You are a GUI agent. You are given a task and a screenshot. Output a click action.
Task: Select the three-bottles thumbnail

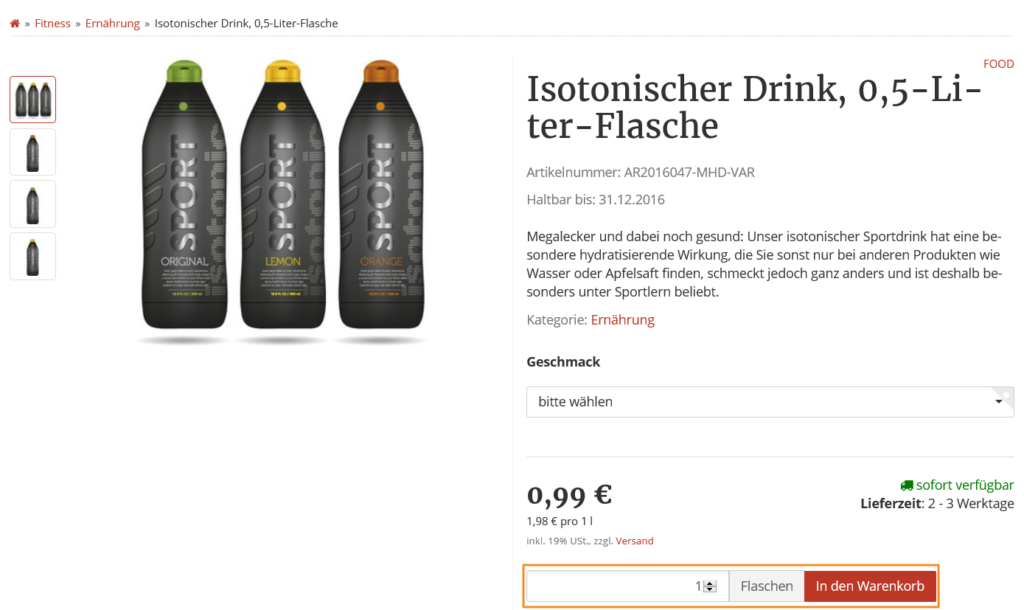[33, 100]
